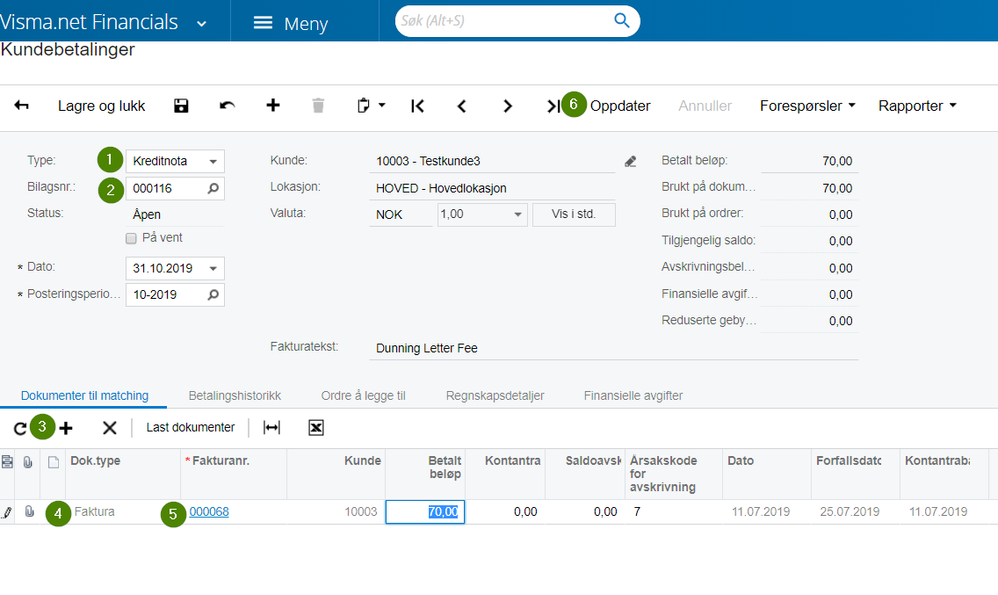Open the lookup magnifier in the Posteringsperiode field
This screenshot has width=998, height=595.
coord(213,295)
